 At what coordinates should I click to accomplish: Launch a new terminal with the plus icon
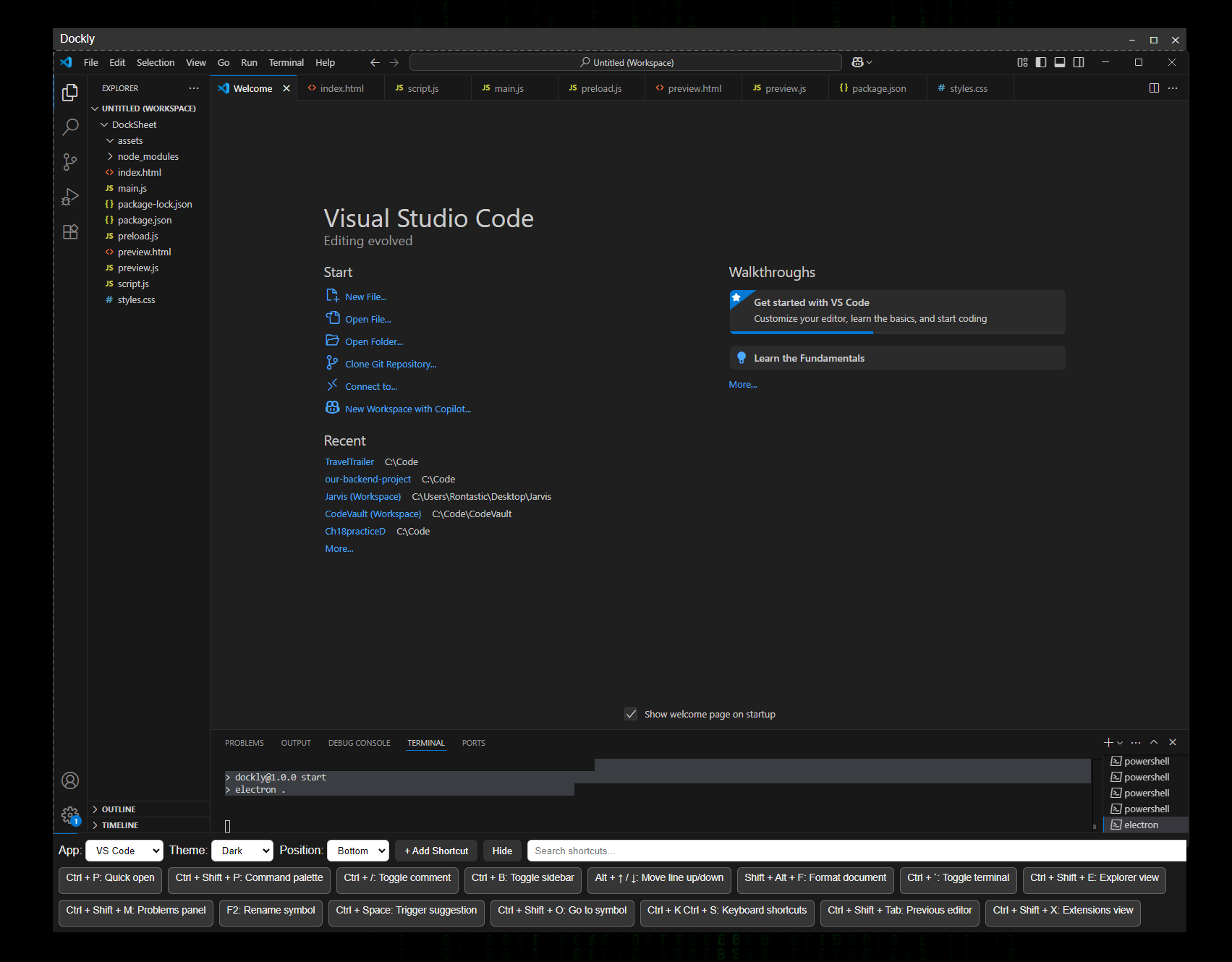[1107, 742]
